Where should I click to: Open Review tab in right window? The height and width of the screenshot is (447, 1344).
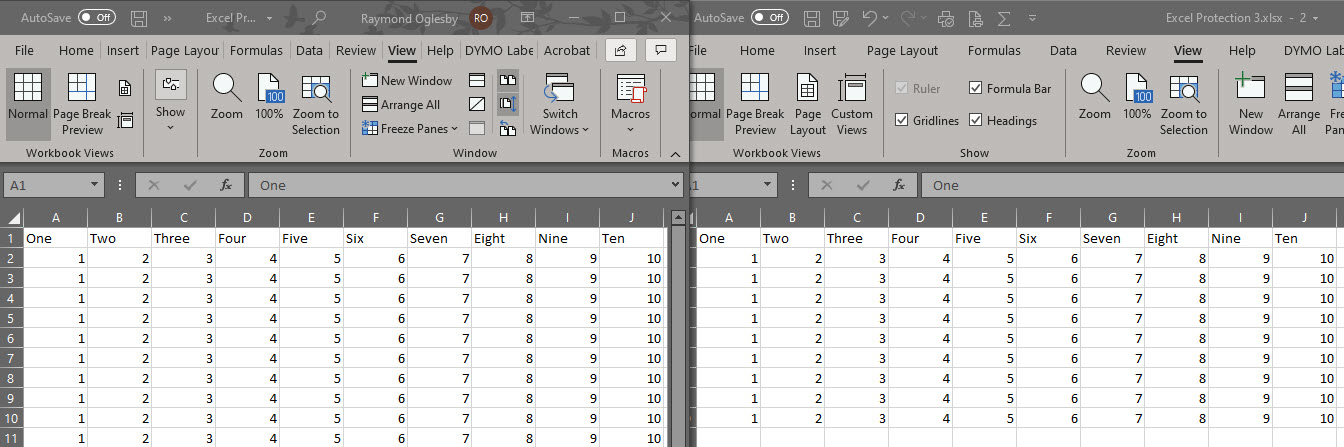(1126, 50)
